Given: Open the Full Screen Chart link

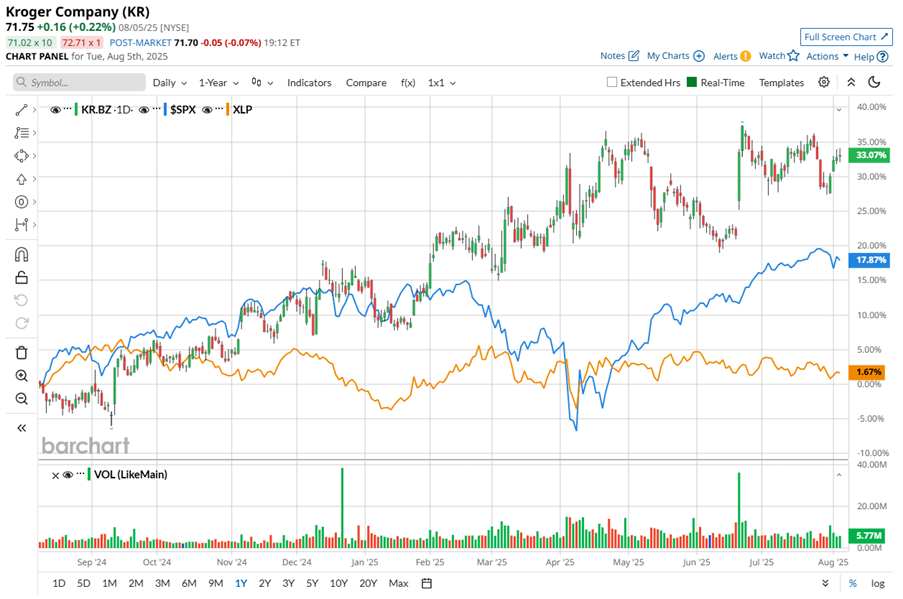Looking at the screenshot, I should click(x=846, y=37).
